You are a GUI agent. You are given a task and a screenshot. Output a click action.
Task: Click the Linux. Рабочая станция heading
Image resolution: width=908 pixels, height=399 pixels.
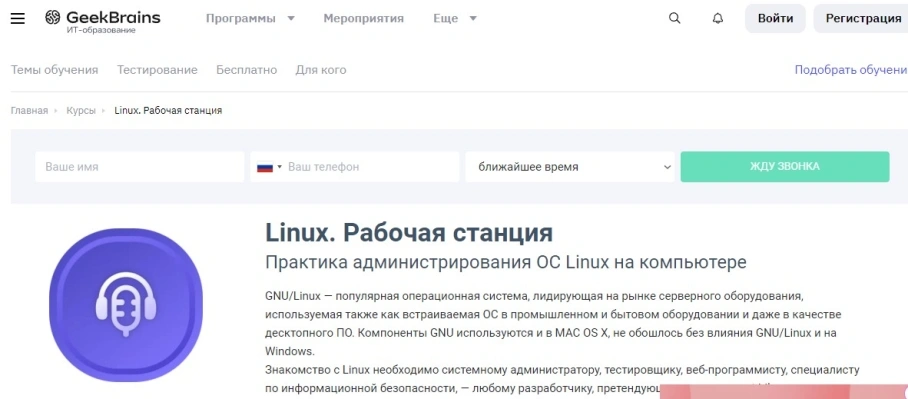[409, 233]
